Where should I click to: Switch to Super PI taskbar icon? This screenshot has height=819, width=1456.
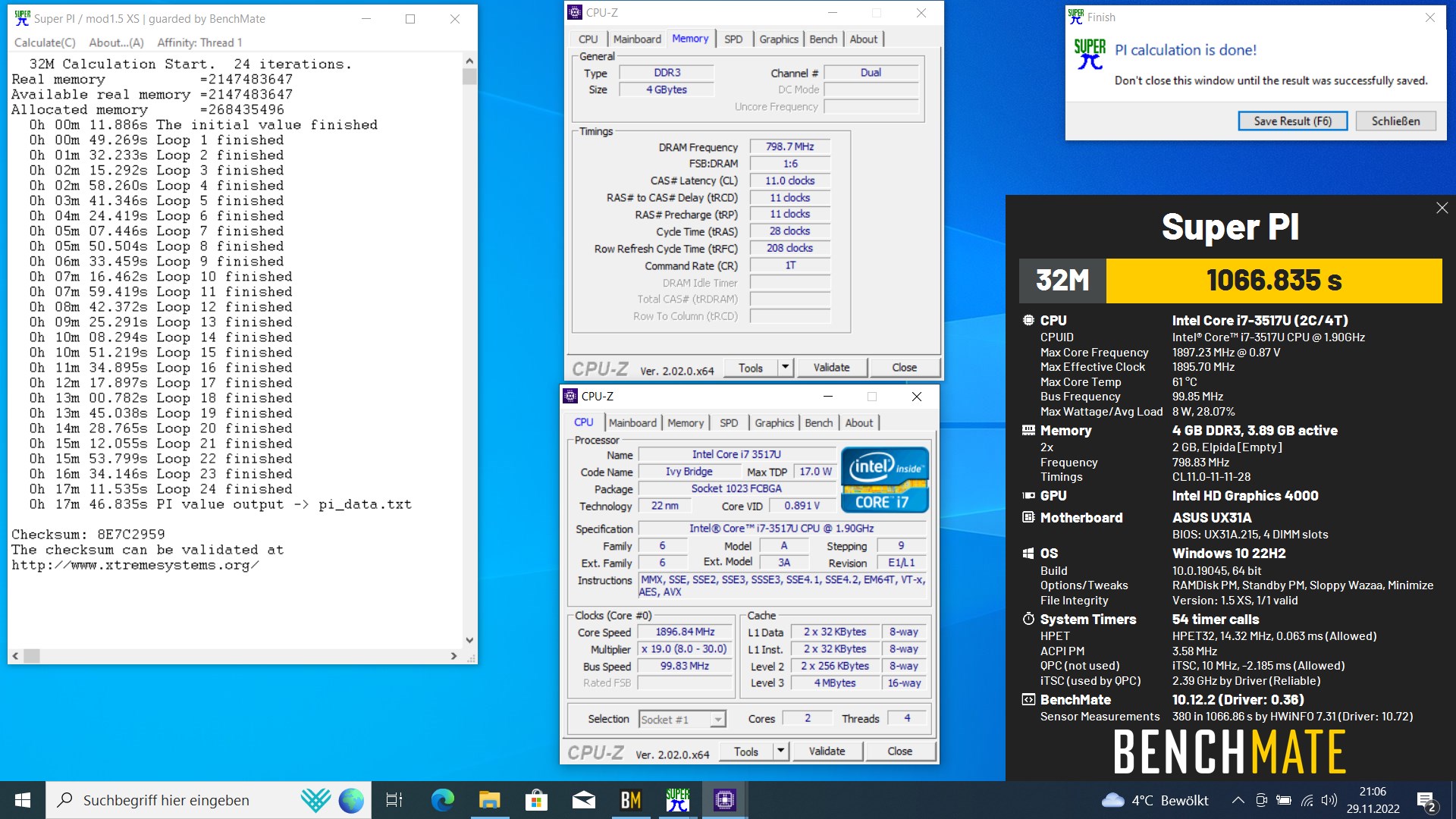[x=677, y=800]
